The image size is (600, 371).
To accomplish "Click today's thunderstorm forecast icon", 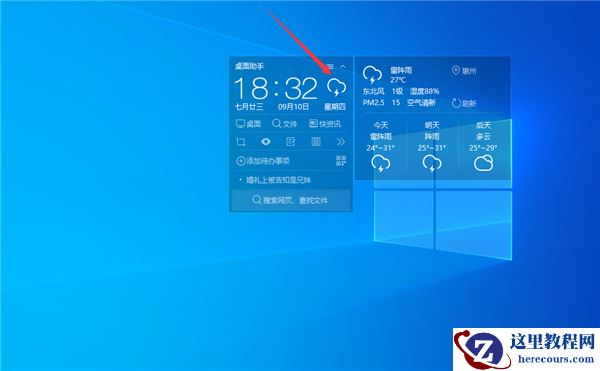I will [381, 164].
